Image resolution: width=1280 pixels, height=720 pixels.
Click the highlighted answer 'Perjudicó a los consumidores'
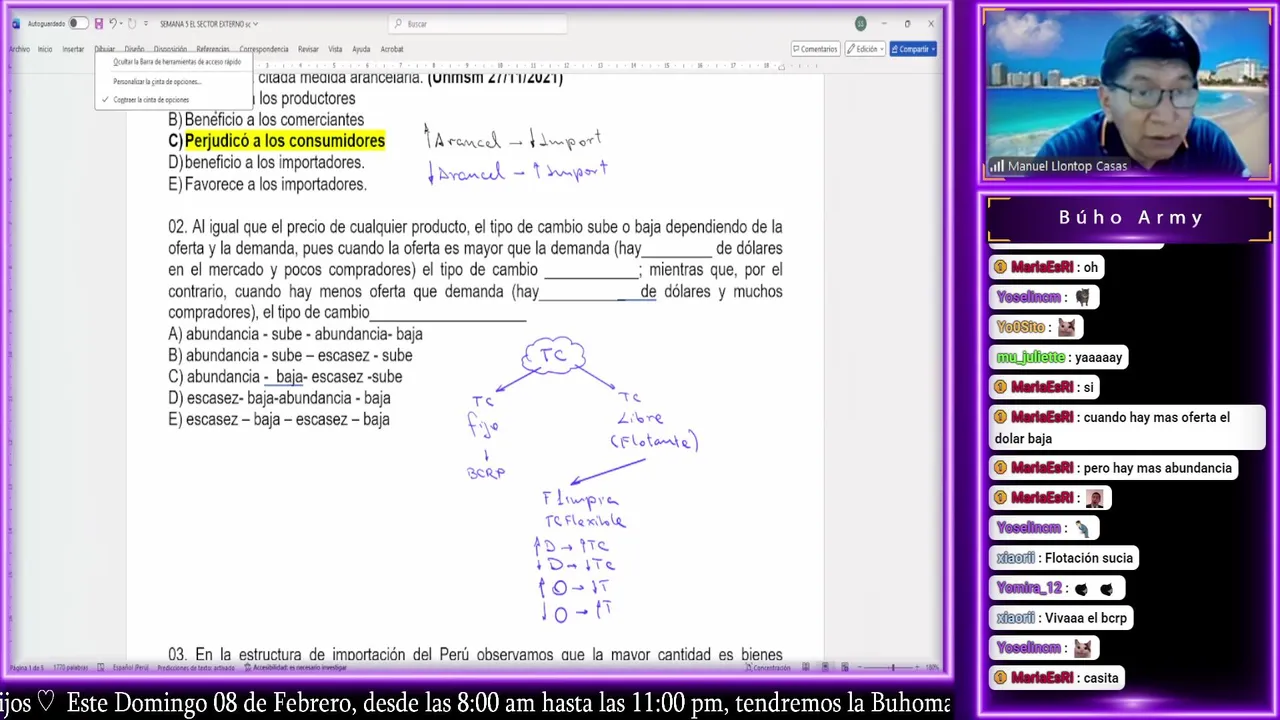[x=285, y=141]
